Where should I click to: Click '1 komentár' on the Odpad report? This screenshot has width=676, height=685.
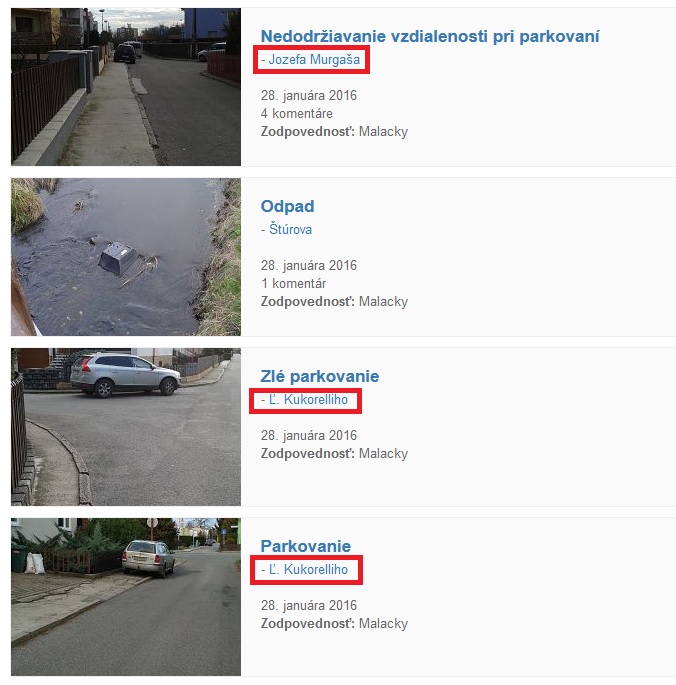pos(294,284)
